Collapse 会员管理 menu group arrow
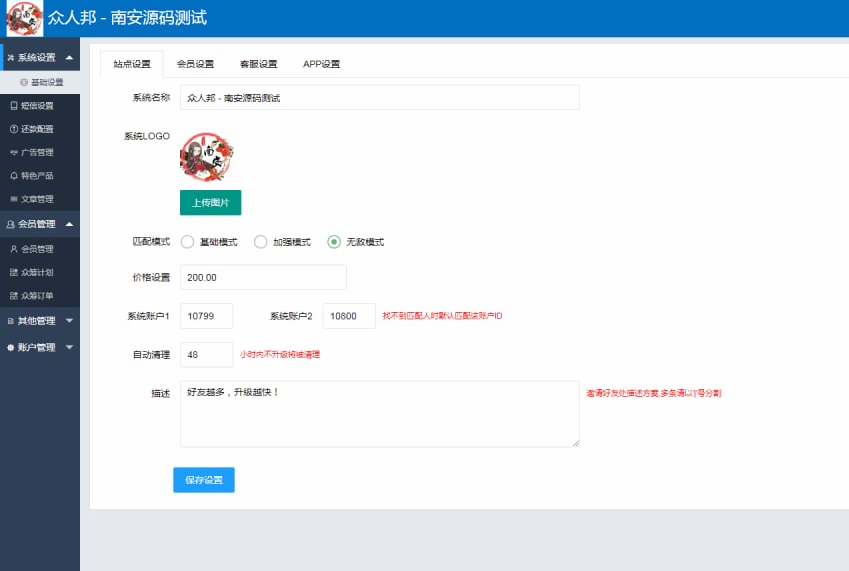The width and height of the screenshot is (849, 571). coord(69,224)
